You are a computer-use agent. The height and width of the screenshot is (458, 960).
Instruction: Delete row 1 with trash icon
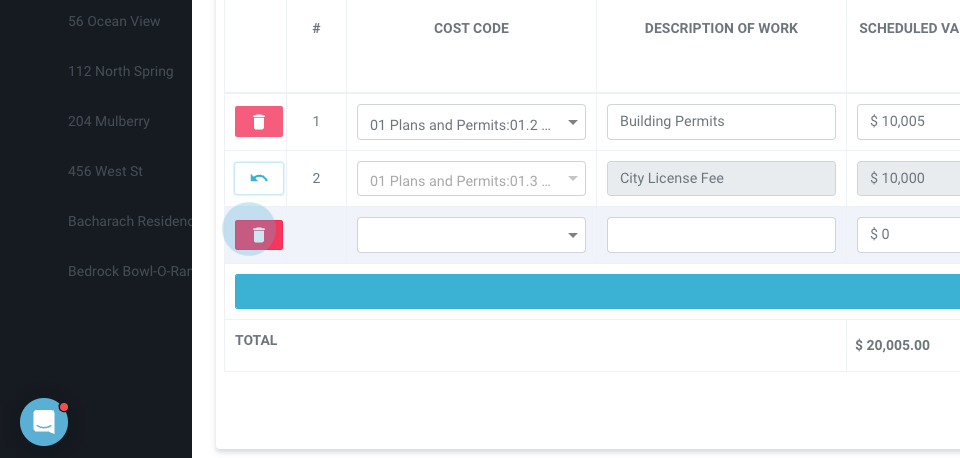259,122
